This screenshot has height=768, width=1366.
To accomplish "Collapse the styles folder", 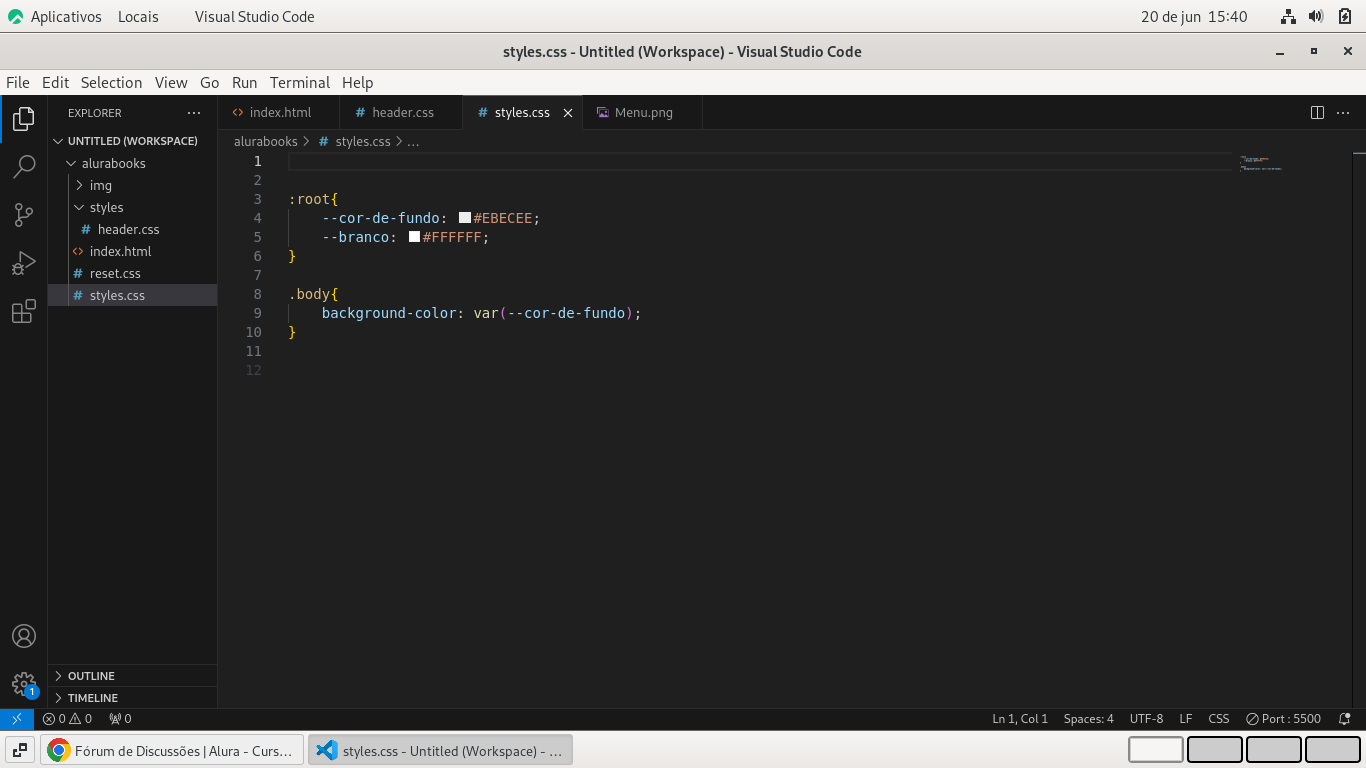I will click(x=132, y=207).
